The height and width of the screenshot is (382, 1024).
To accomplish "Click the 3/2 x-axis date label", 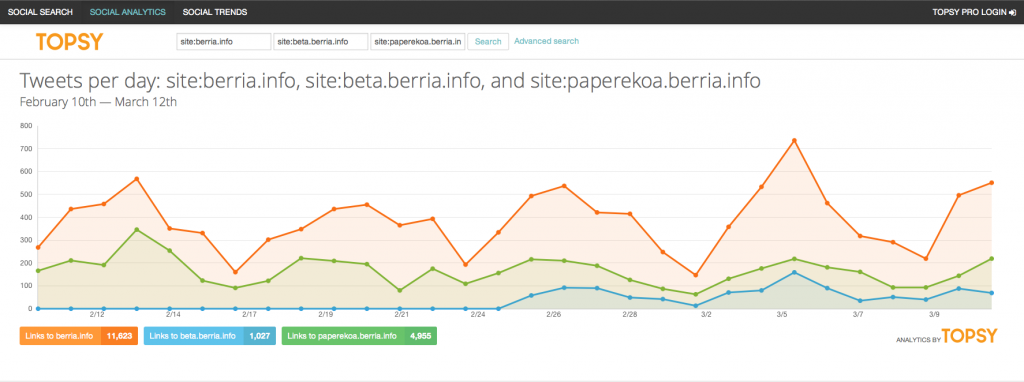I will [706, 315].
